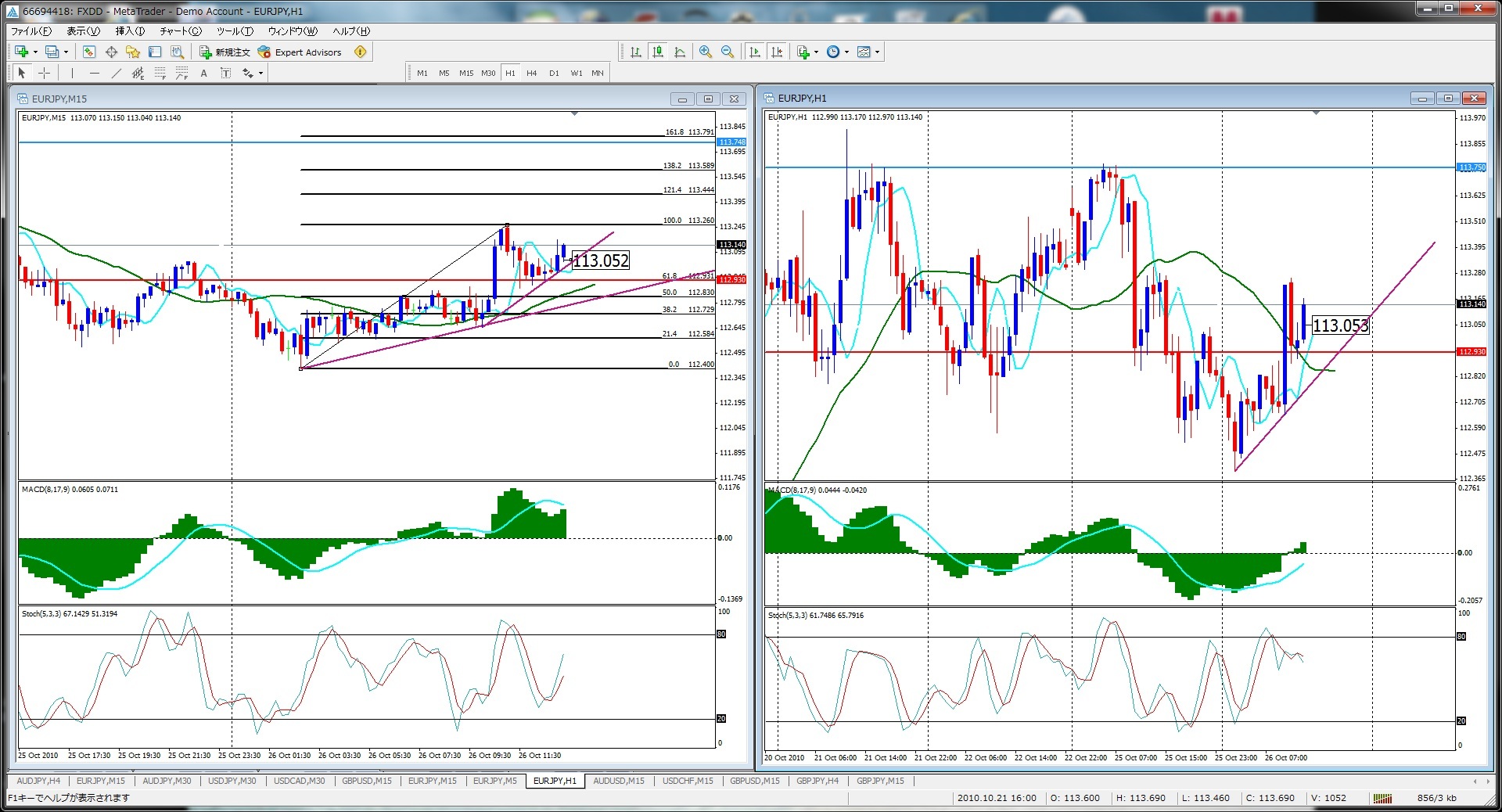
Task: Toggle the Expert Advisors button
Action: (300, 52)
